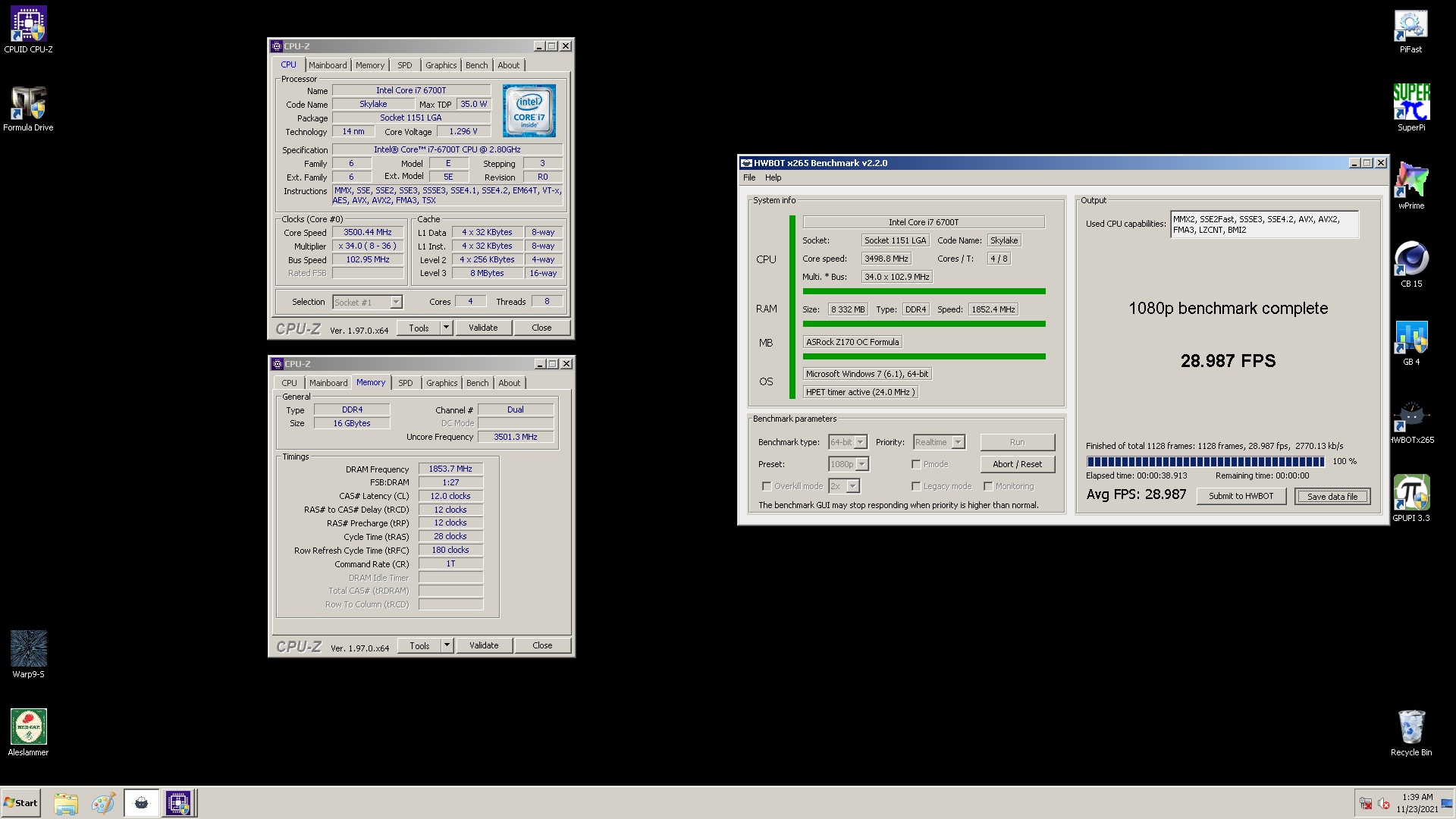Switch to Graphics tab in lower CPU-Z window
Viewport: 1456px width, 819px height.
pos(441,383)
